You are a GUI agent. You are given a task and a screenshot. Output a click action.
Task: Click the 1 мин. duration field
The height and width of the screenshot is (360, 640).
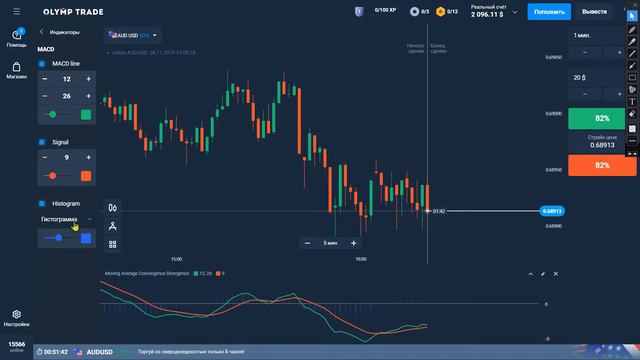(596, 36)
